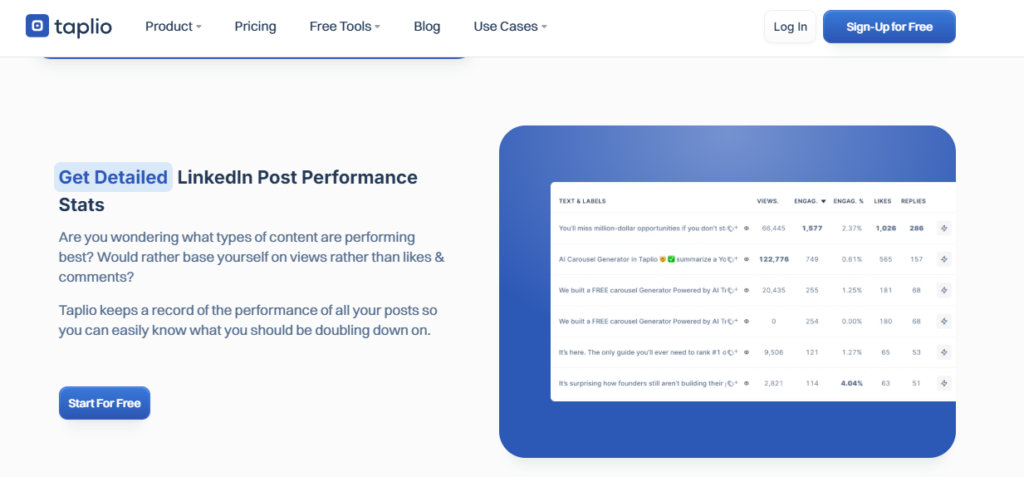Screen dimensions: 1024x477
Task: Toggle the eye icon on the million-dollar opportunities row
Action: click(x=746, y=229)
